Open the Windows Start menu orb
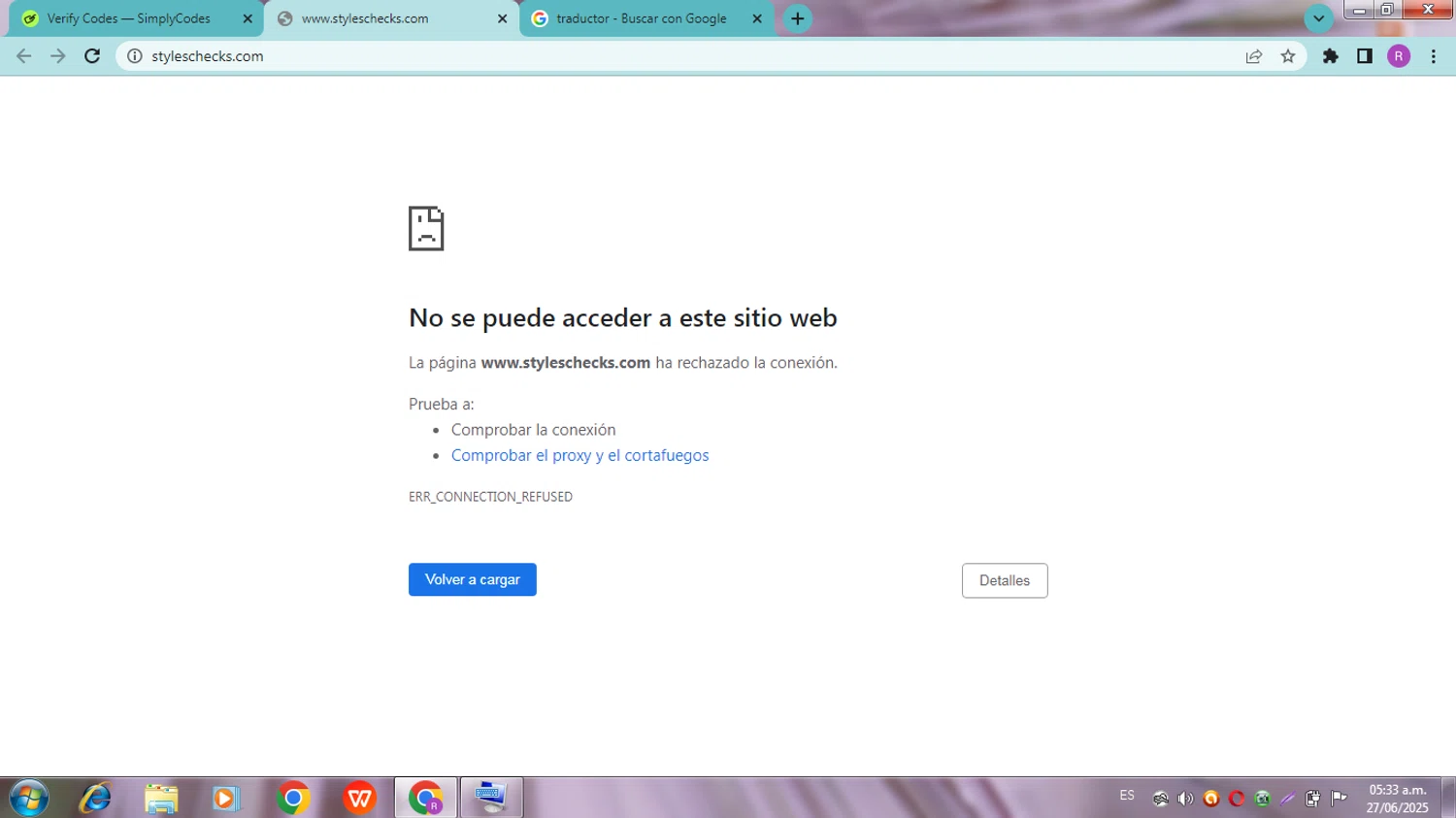The width and height of the screenshot is (1456, 818). tap(29, 798)
